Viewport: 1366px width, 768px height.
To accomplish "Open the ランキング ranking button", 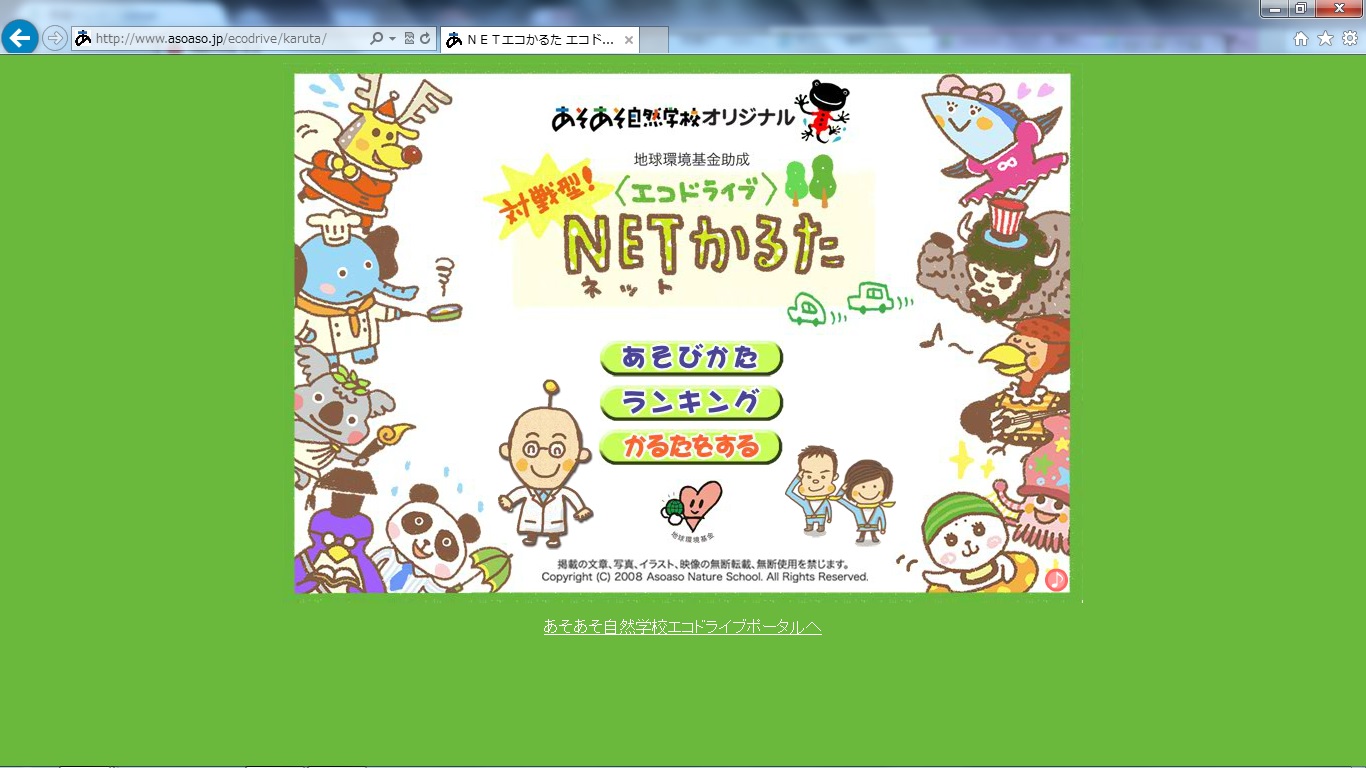I will [x=691, y=402].
